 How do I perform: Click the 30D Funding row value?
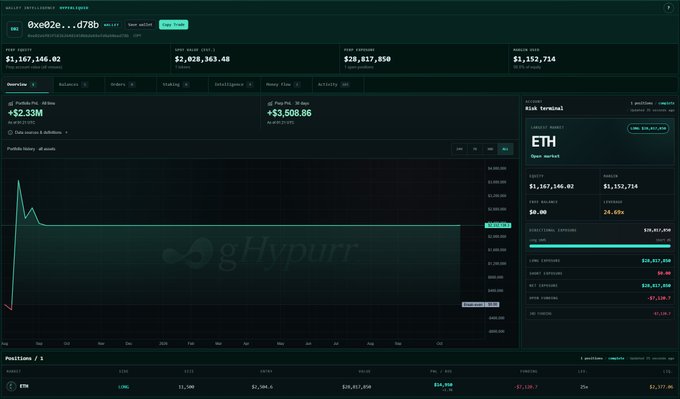(662, 314)
